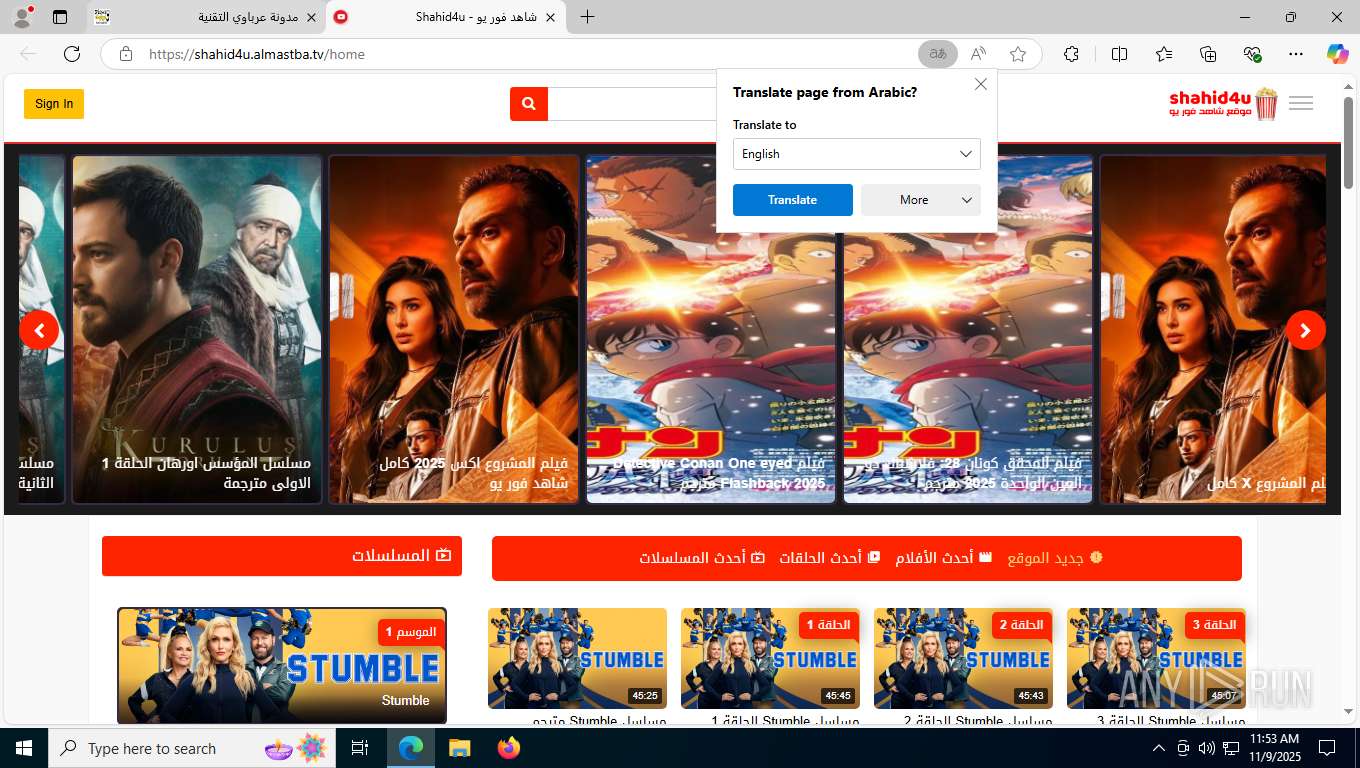Image resolution: width=1360 pixels, height=768 pixels.
Task: Open Browser essentials heart icon
Action: (1252, 54)
